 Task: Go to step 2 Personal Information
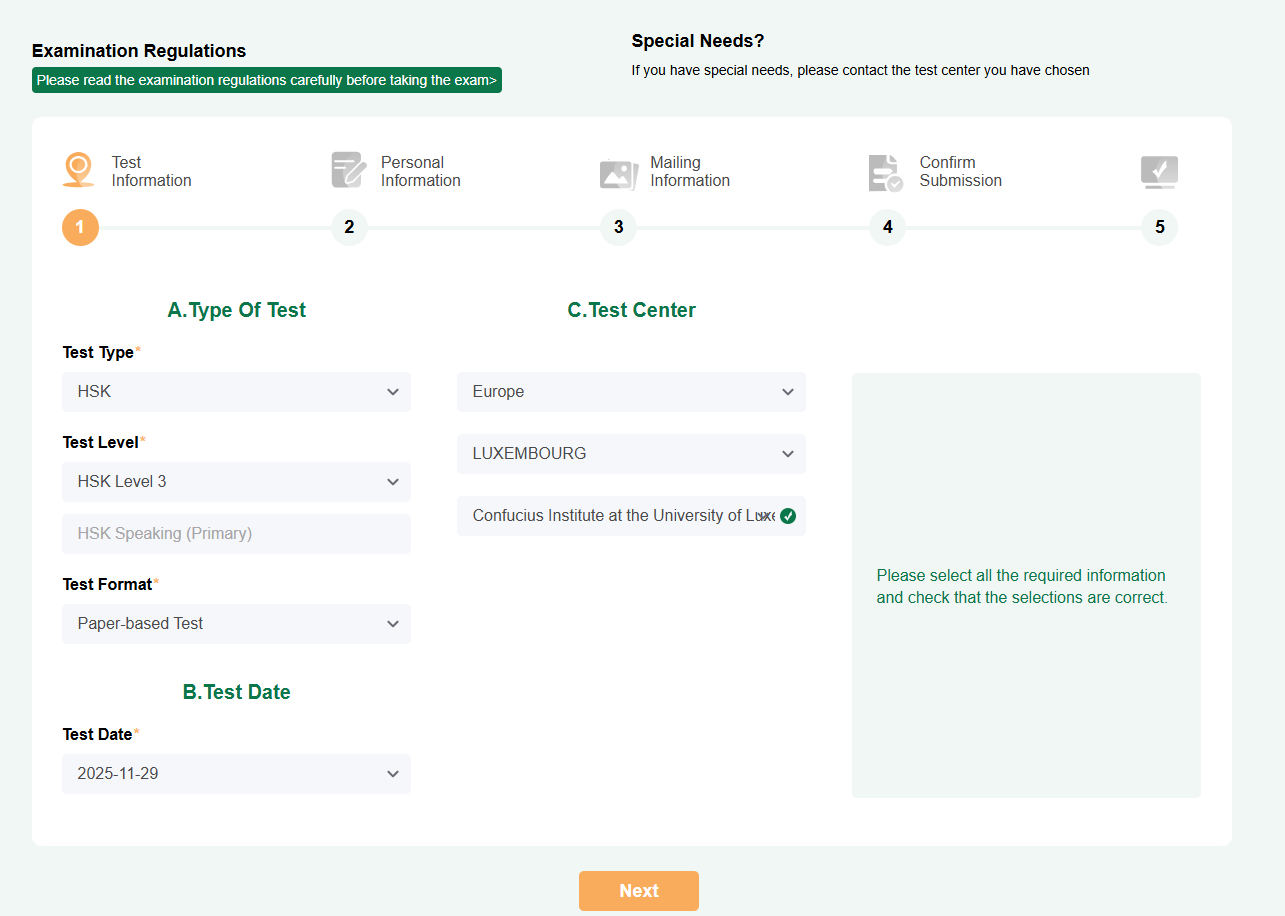point(349,227)
